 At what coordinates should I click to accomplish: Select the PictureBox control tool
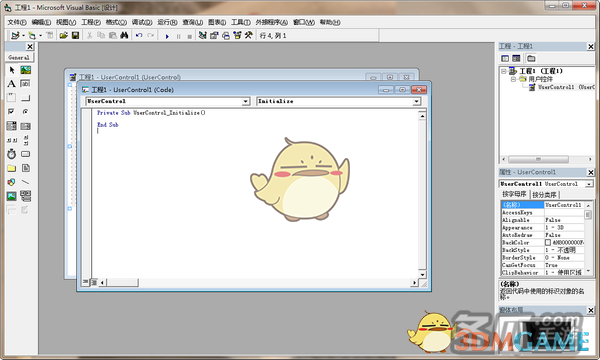click(x=26, y=70)
